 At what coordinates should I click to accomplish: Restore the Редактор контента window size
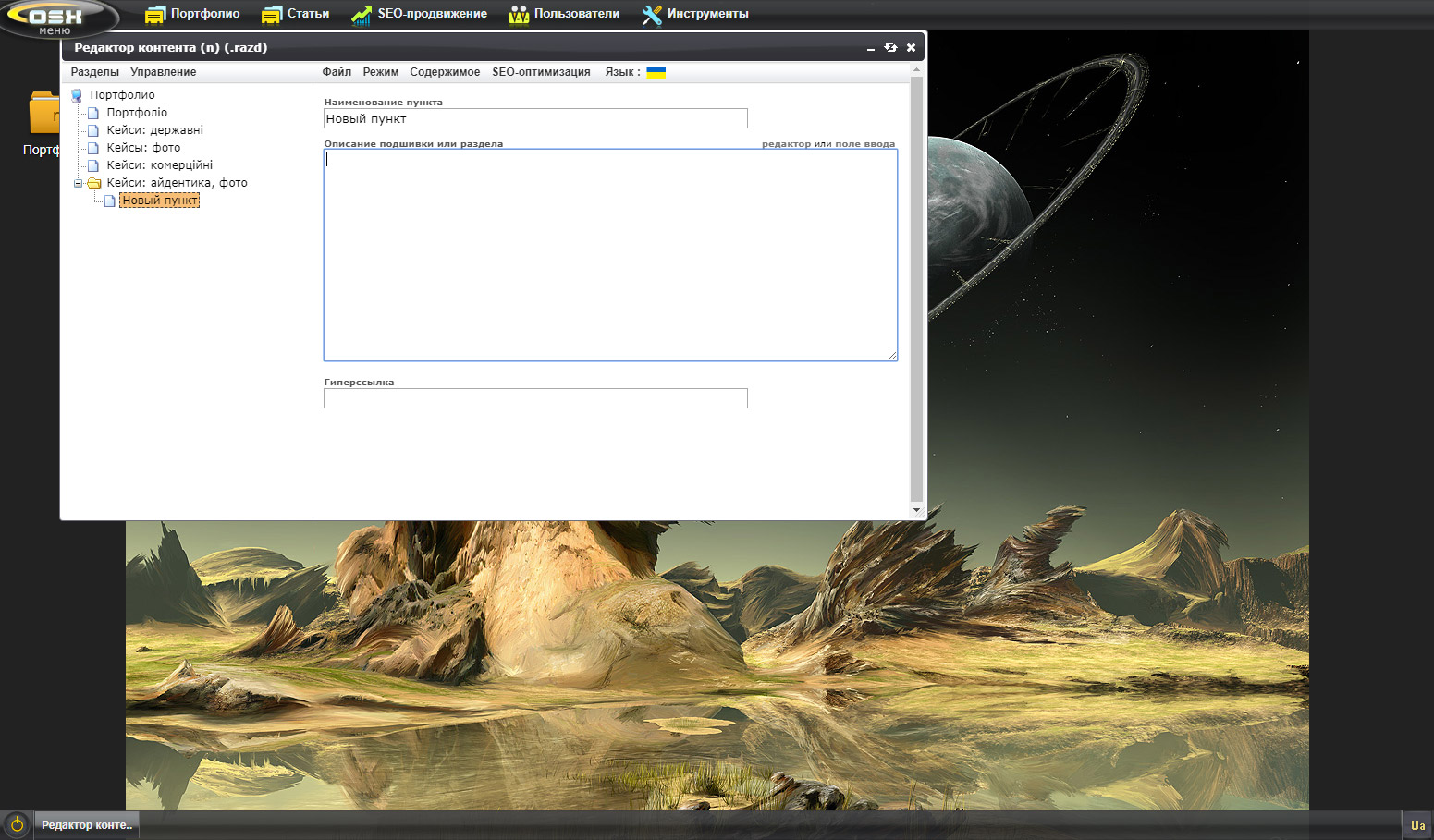(x=890, y=47)
